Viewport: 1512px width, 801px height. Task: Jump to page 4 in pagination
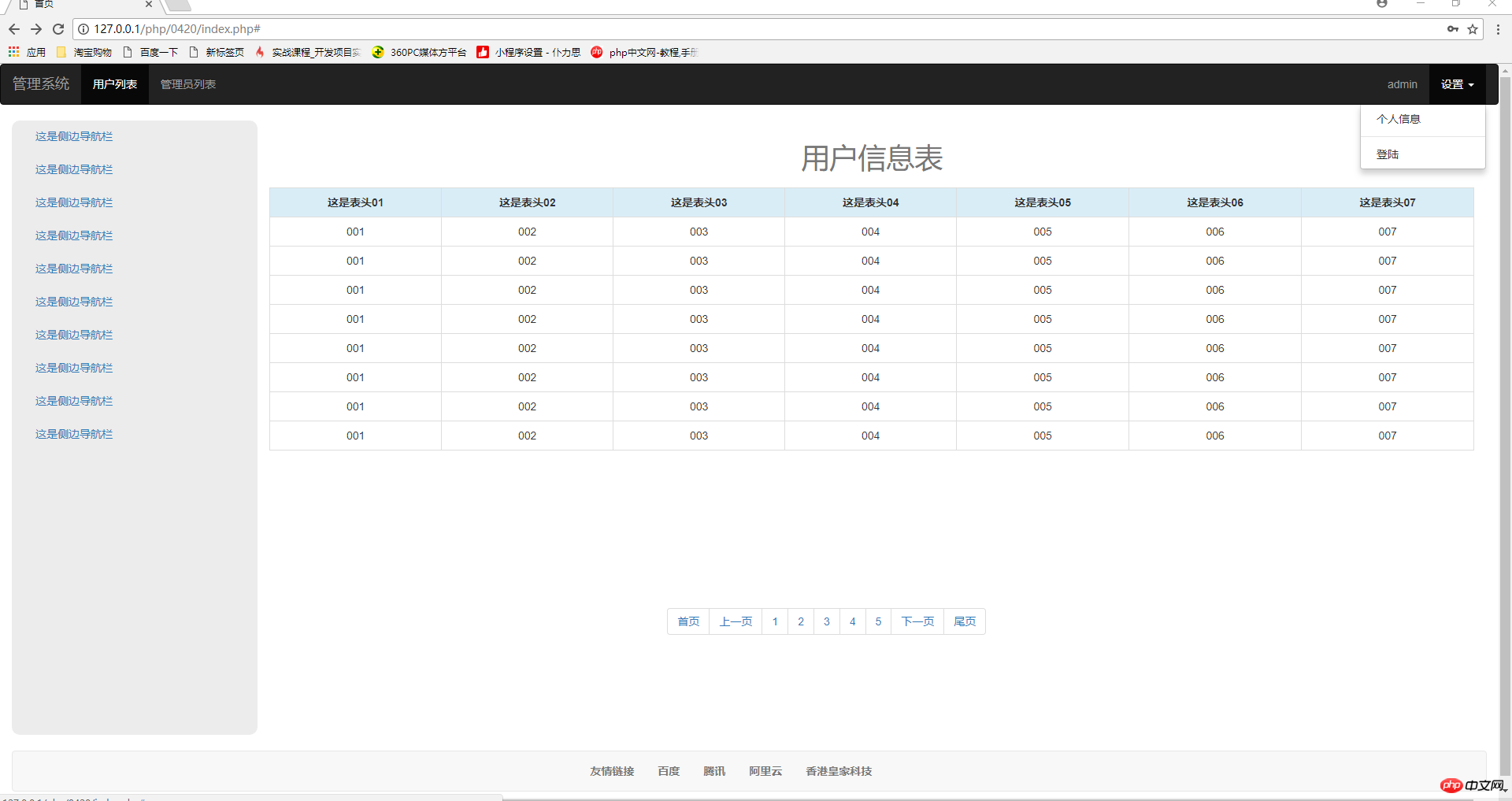[x=853, y=621]
